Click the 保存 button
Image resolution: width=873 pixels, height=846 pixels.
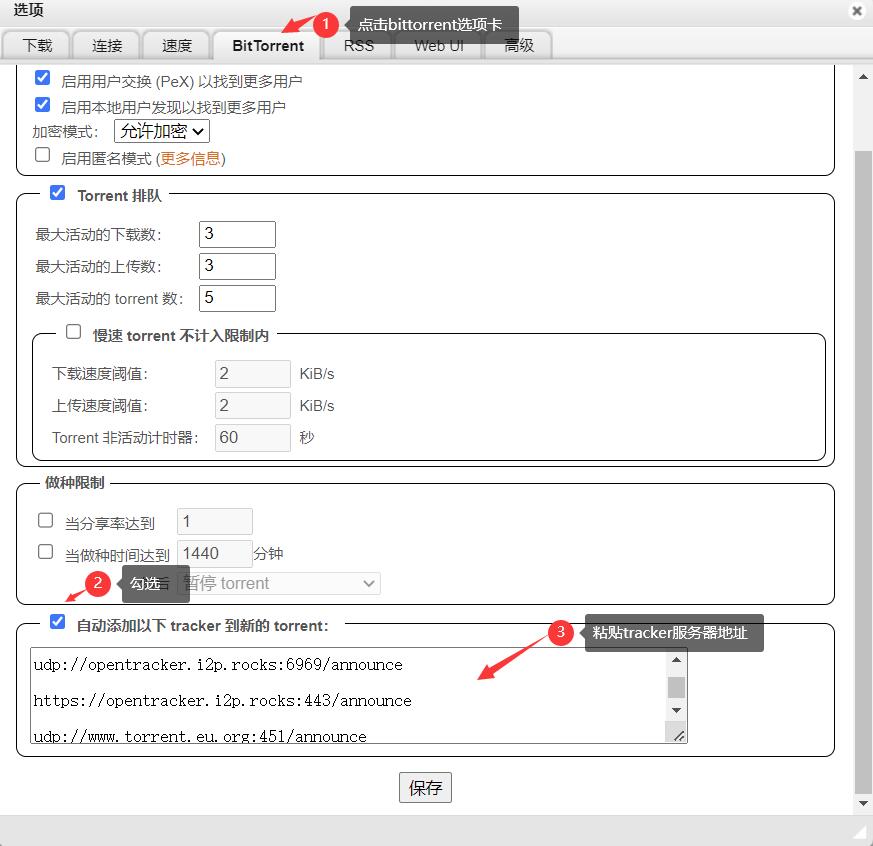click(x=425, y=787)
